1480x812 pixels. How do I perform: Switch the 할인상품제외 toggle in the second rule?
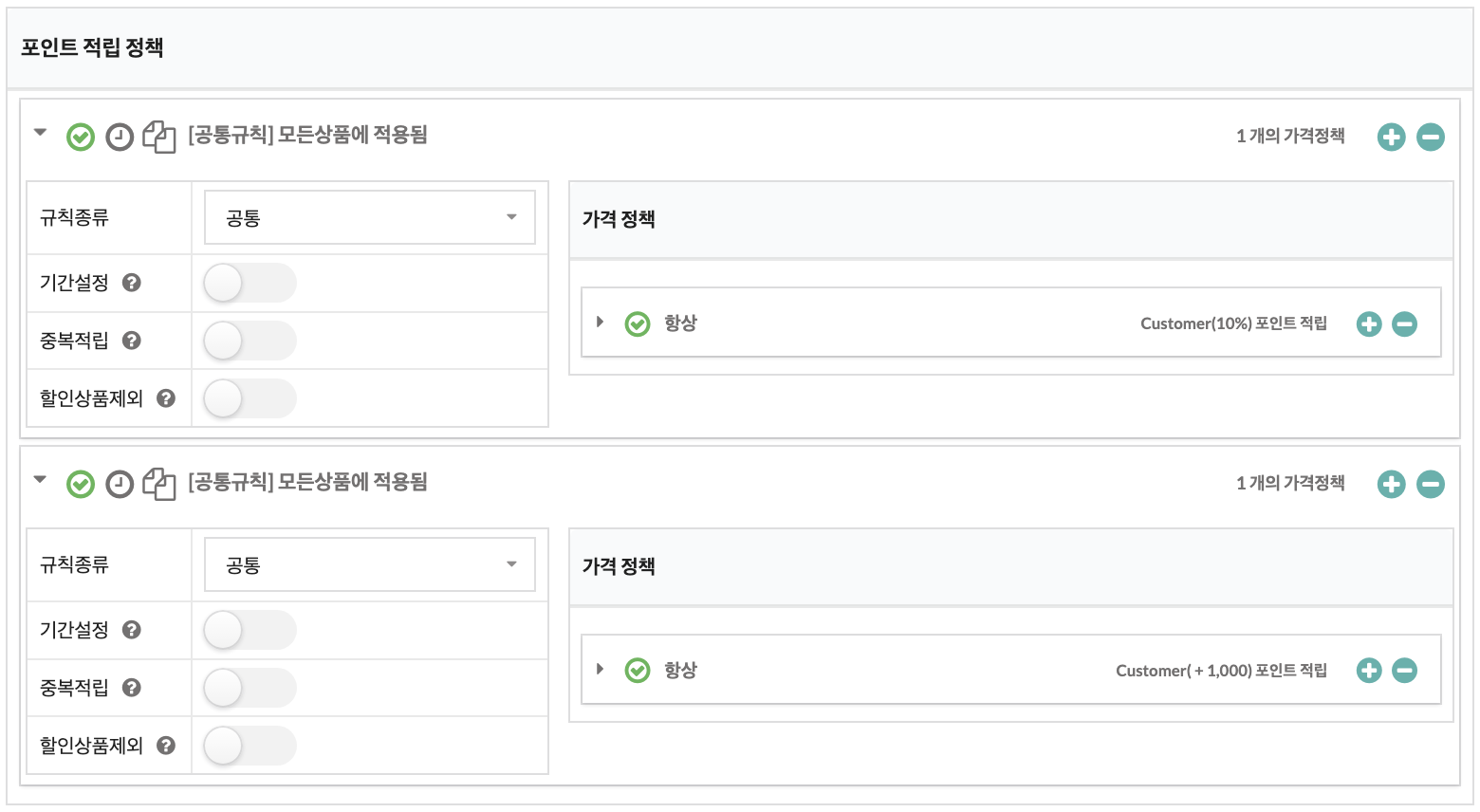tap(250, 746)
